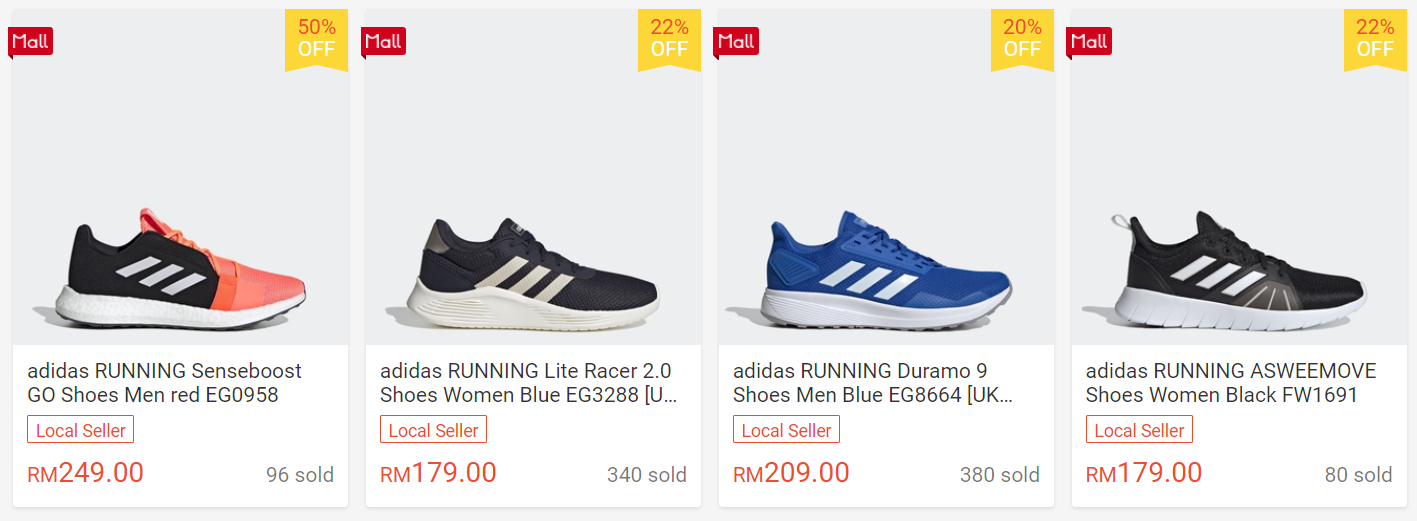This screenshot has width=1417, height=521.
Task: Click the RM249.00 price
Action: 86,473
